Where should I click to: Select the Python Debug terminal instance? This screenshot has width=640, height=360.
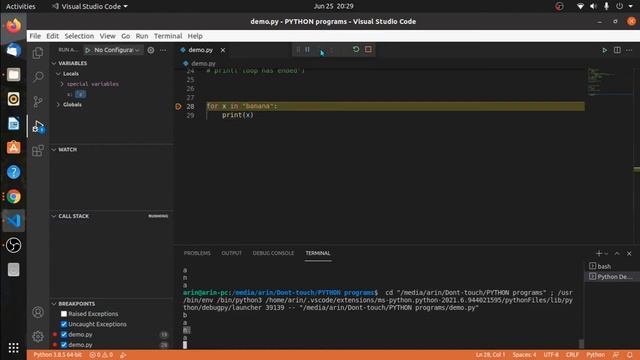coord(612,276)
